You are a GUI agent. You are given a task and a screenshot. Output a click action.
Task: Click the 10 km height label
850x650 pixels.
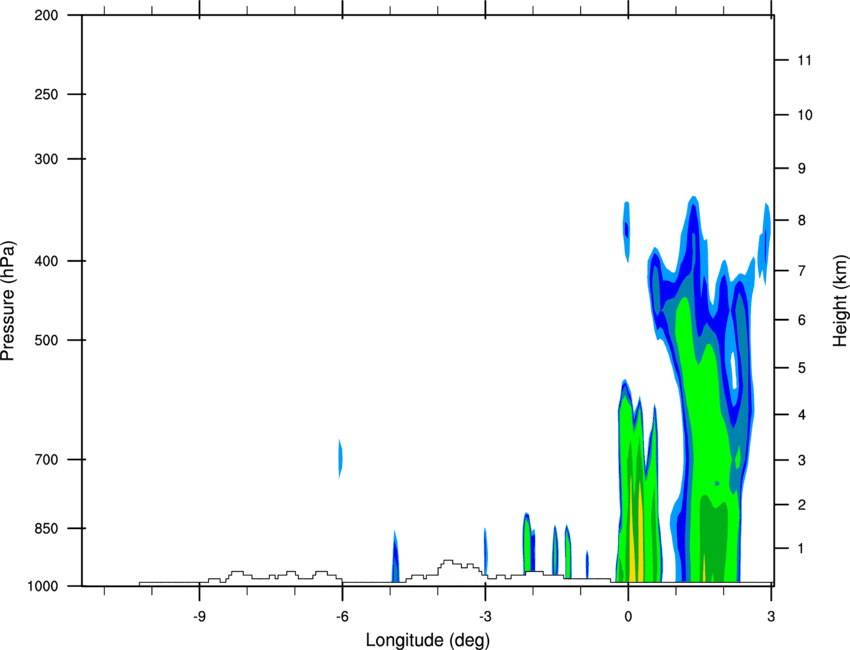tap(804, 115)
